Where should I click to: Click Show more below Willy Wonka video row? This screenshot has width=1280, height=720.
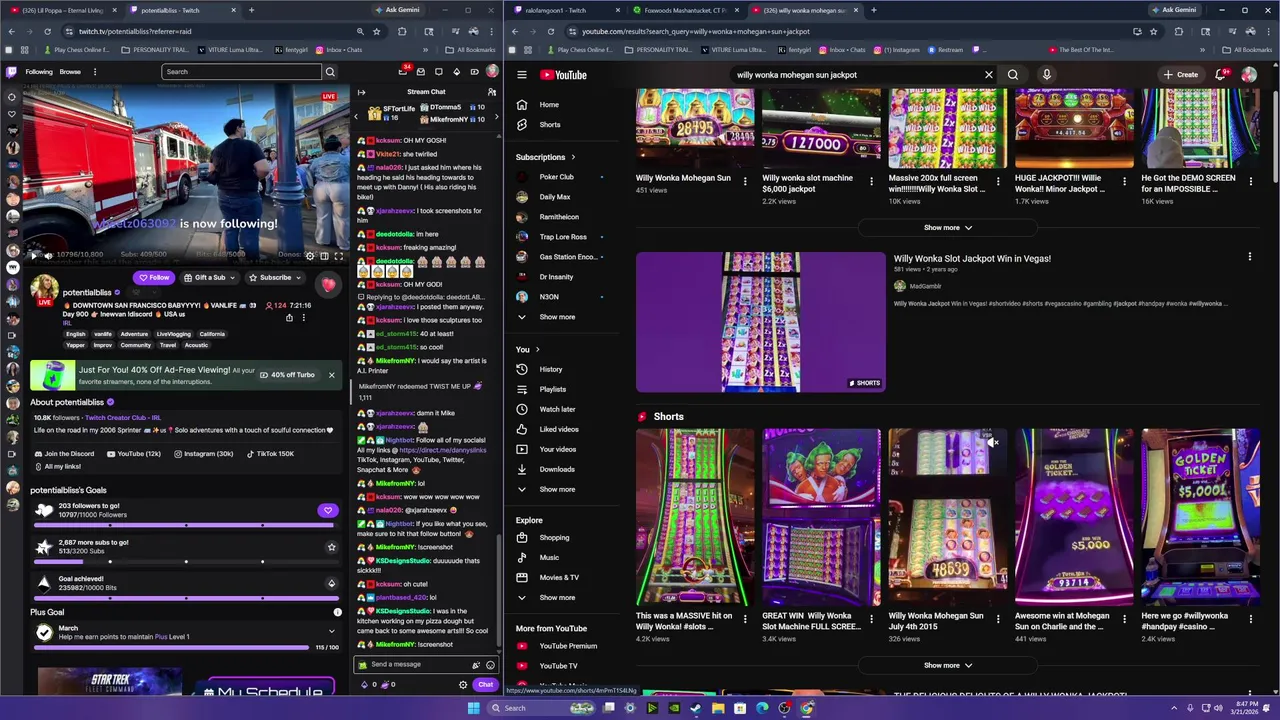click(947, 227)
